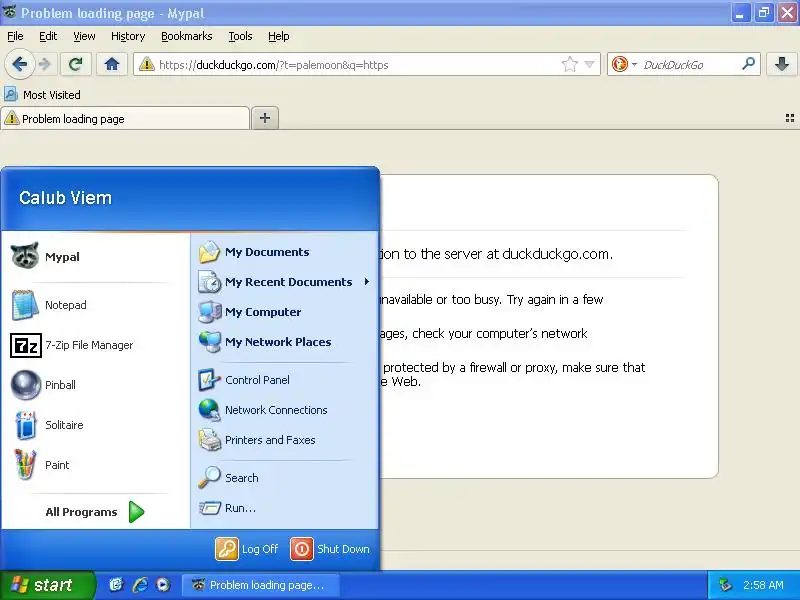
Task: Open the address bar history dropdown arrow
Action: point(589,64)
